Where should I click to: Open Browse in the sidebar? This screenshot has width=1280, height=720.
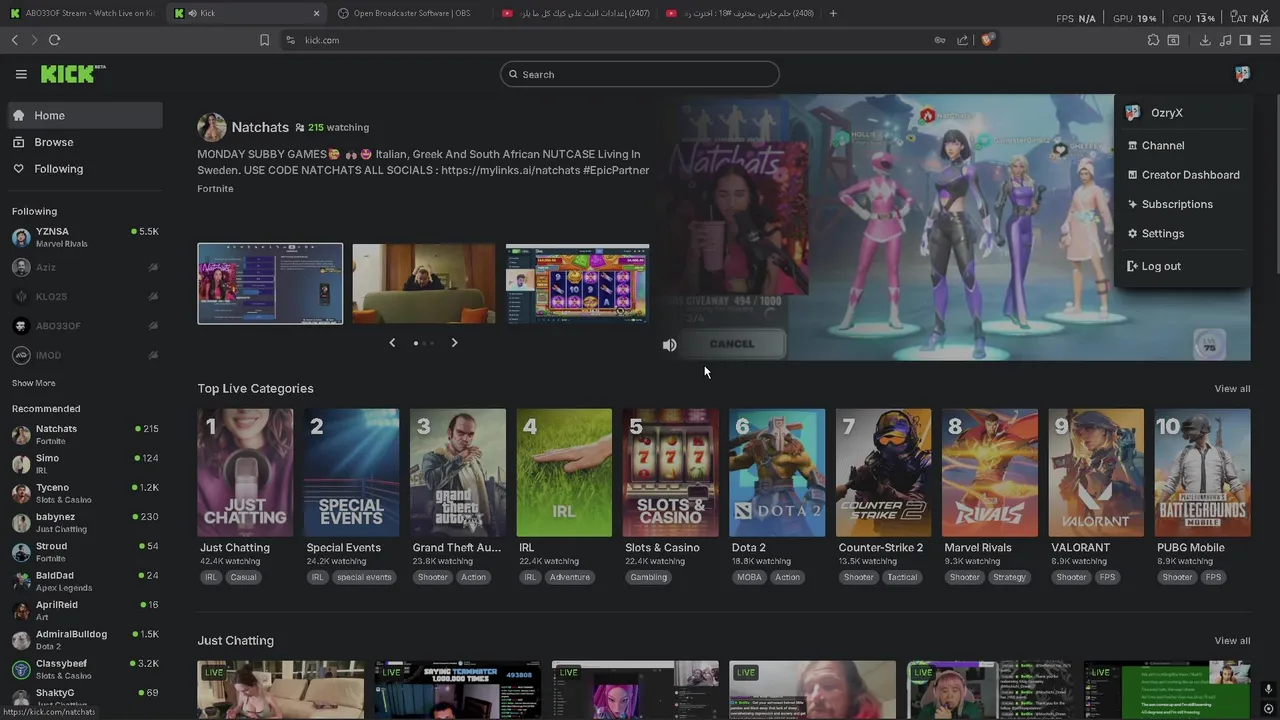tap(85, 142)
